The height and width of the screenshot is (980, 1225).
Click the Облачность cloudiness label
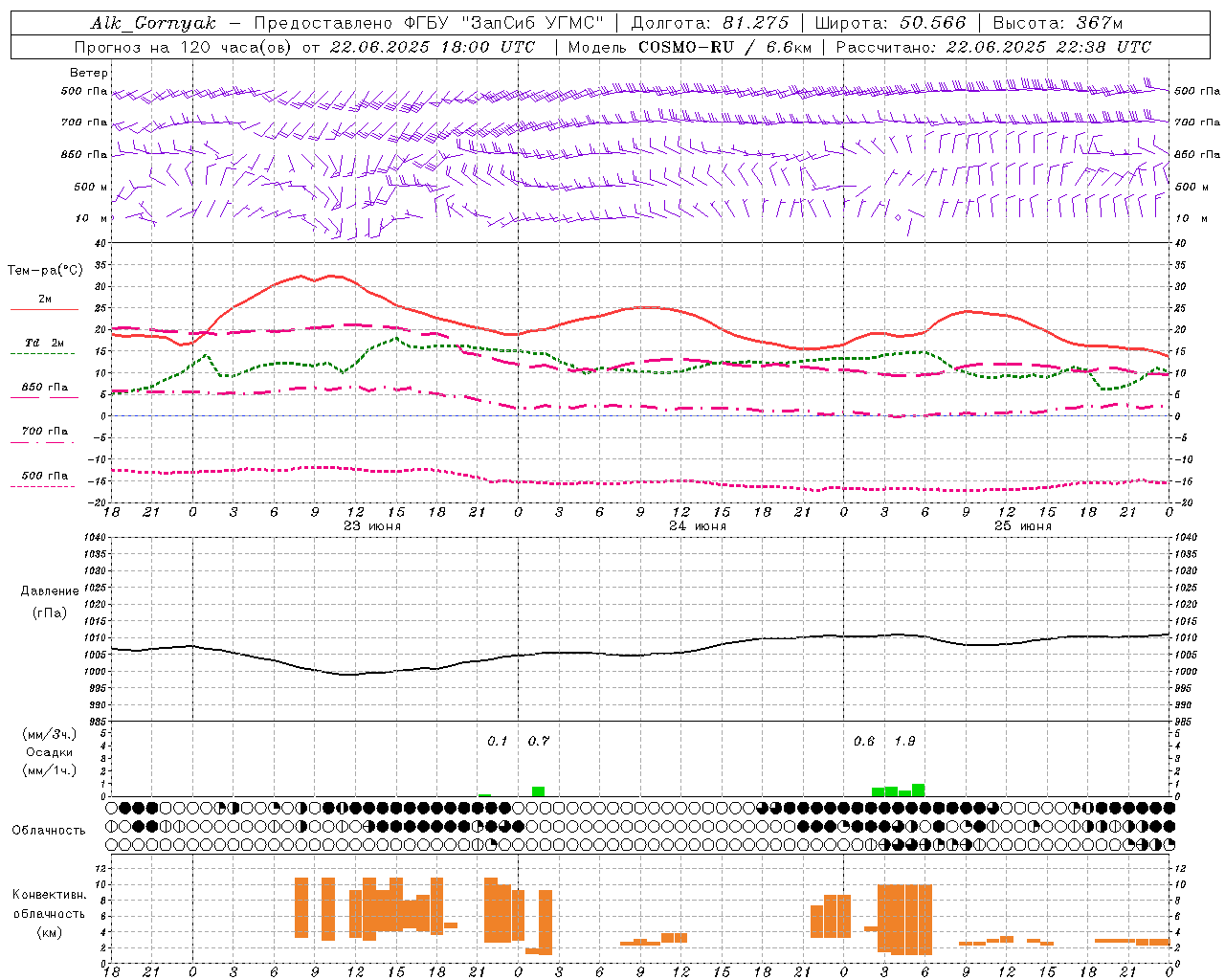coord(49,831)
